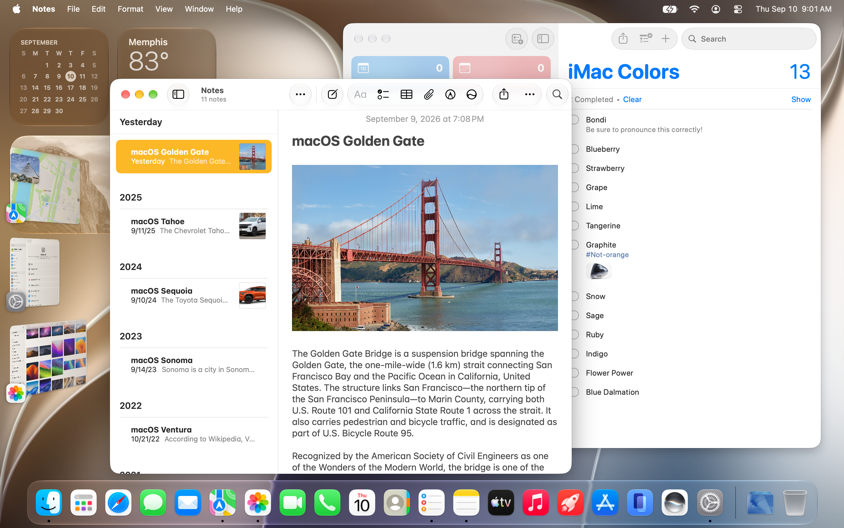844x528 pixels.
Task: Toggle the Reminders sidebar icon
Action: (x=543, y=39)
